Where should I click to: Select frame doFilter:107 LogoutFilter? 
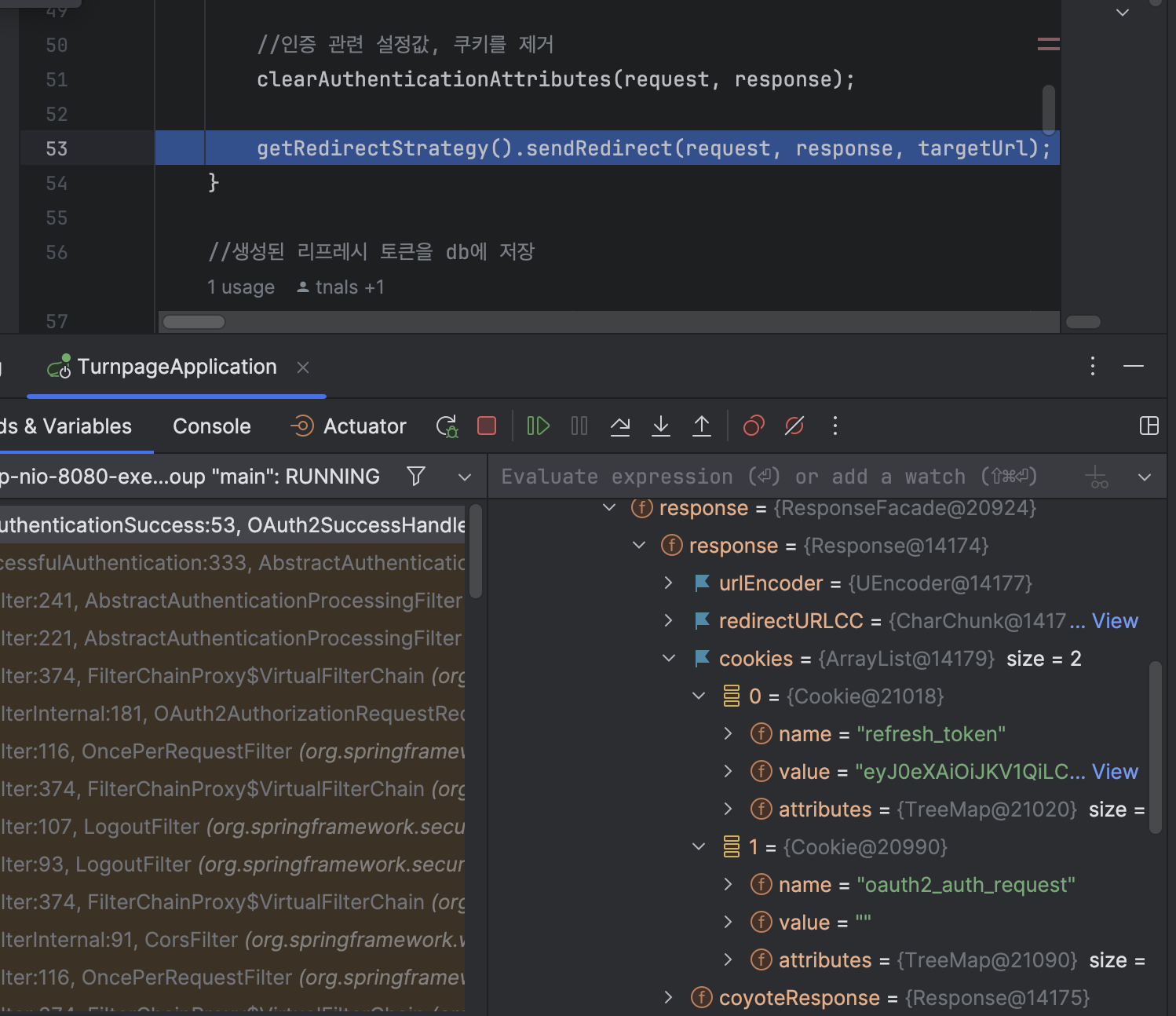232,827
